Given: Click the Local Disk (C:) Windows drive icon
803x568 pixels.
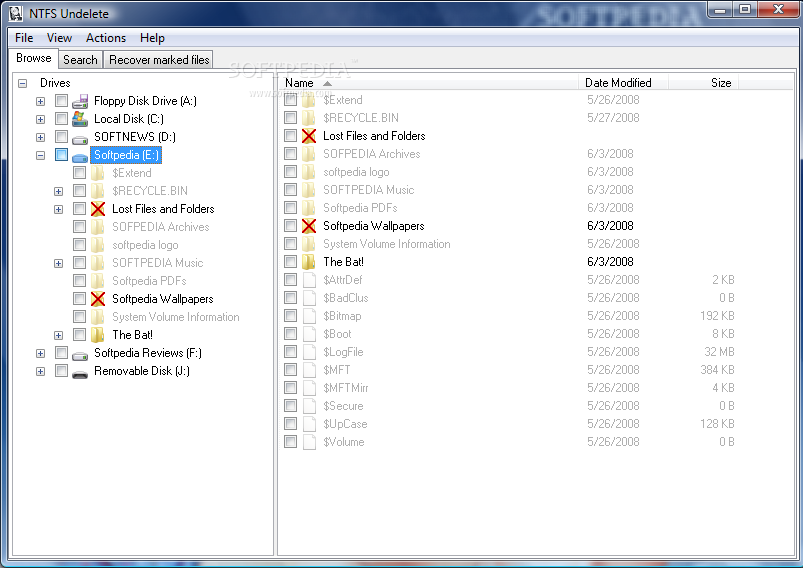Looking at the screenshot, I should coord(80,119).
